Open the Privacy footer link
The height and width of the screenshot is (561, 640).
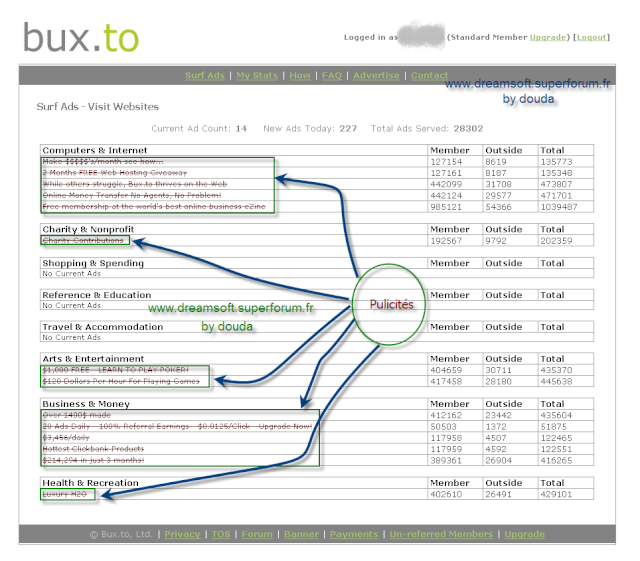(182, 534)
